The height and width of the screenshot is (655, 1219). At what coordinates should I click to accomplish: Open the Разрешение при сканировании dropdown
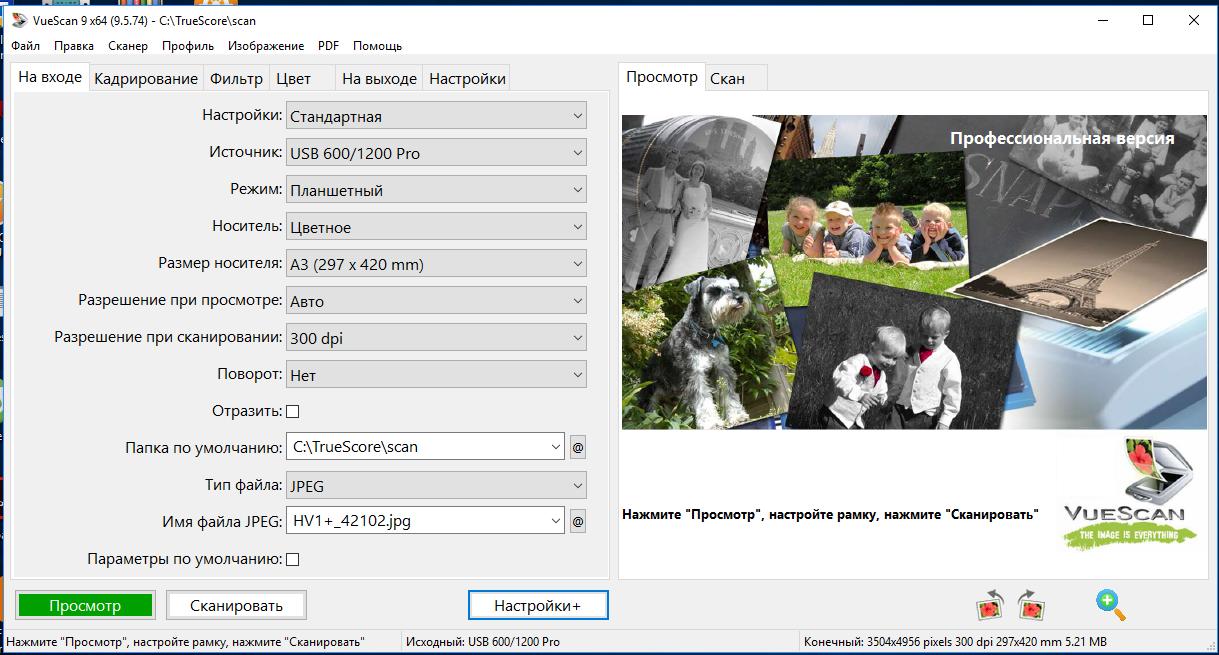coord(436,339)
